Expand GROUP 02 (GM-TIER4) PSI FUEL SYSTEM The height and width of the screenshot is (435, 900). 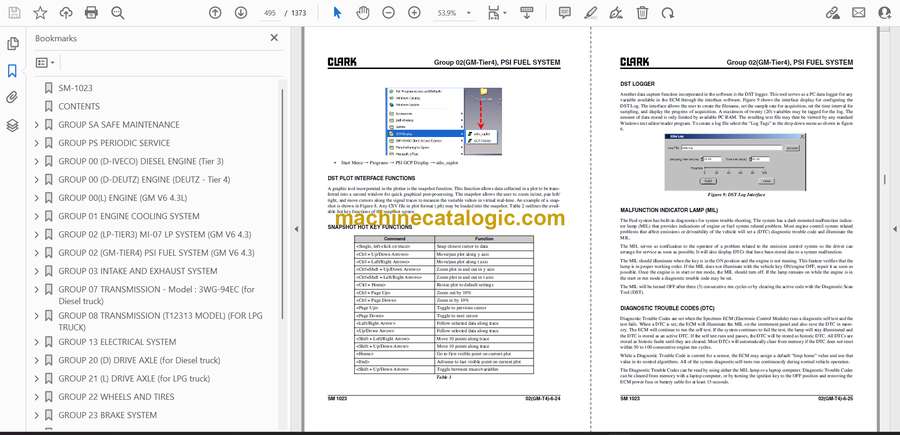pos(37,253)
